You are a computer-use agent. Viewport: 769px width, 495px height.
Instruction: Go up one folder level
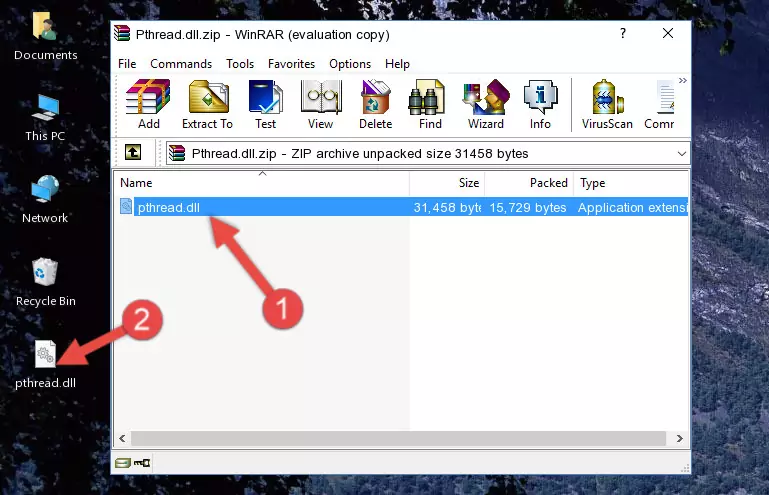pyautogui.click(x=133, y=153)
